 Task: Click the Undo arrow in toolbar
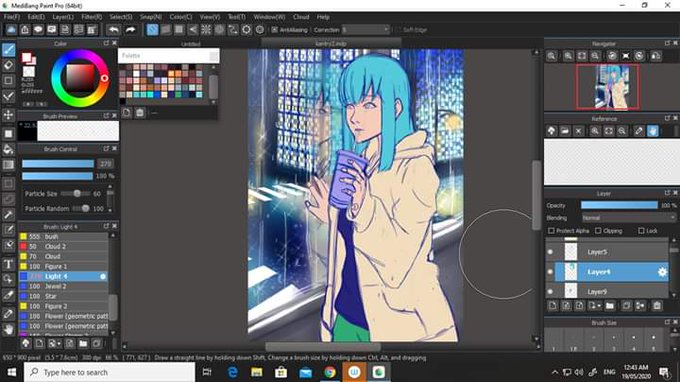114,29
